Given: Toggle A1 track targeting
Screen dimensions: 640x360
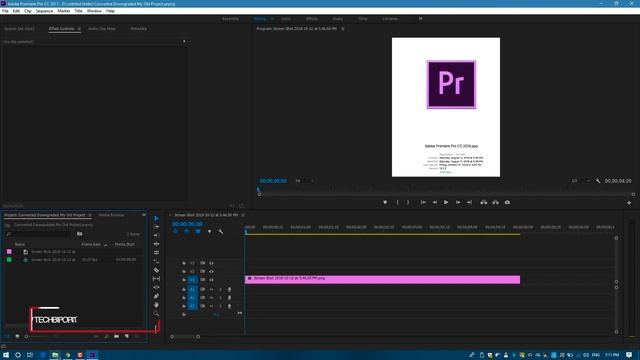Looking at the screenshot, I should [192, 289].
